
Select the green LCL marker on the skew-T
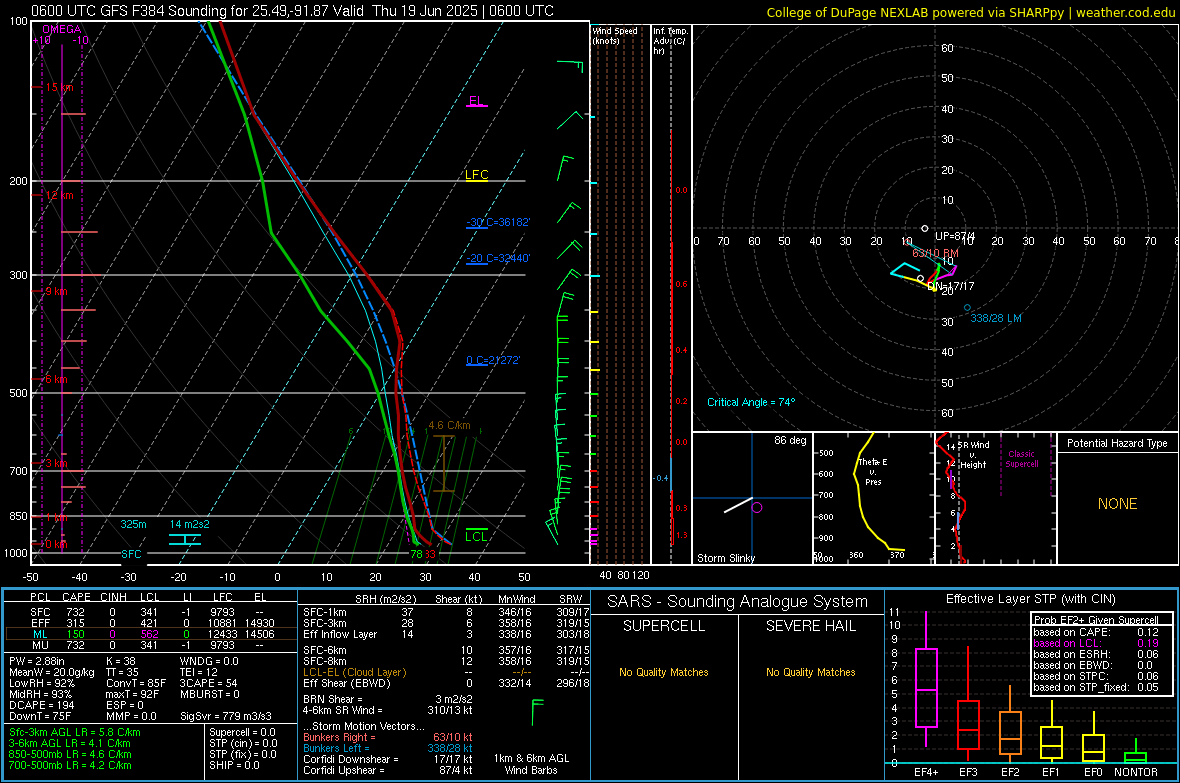coord(476,536)
